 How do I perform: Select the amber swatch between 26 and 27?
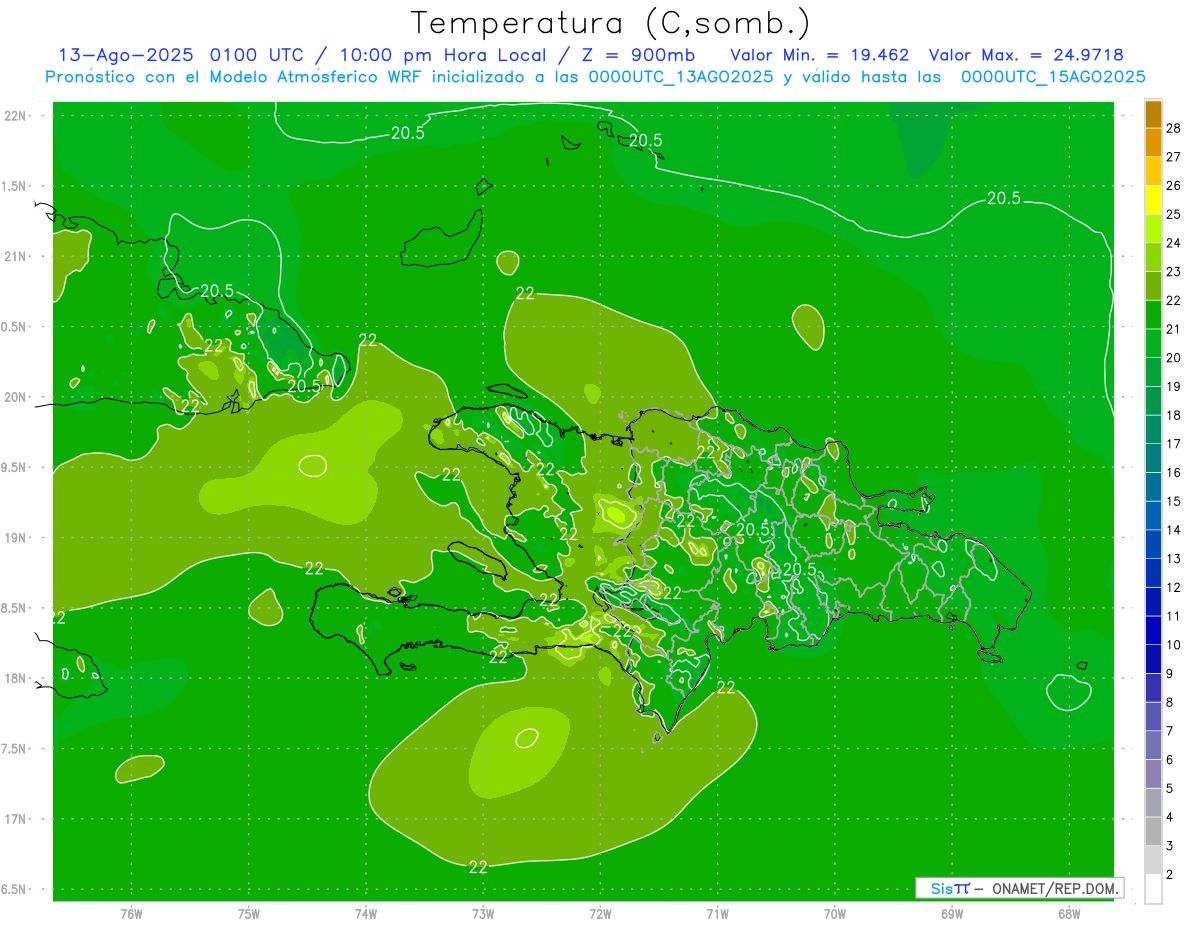tap(1153, 172)
